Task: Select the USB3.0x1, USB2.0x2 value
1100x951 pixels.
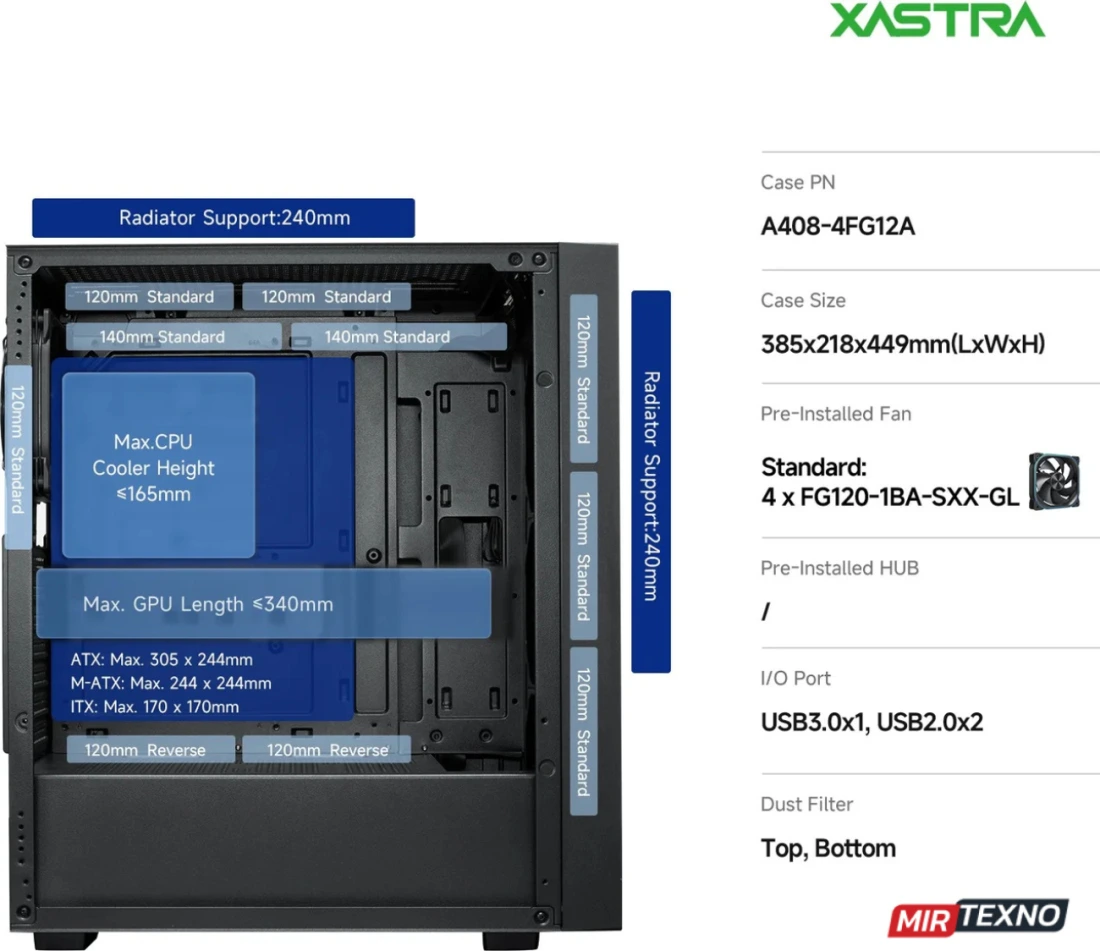Action: coord(872,722)
